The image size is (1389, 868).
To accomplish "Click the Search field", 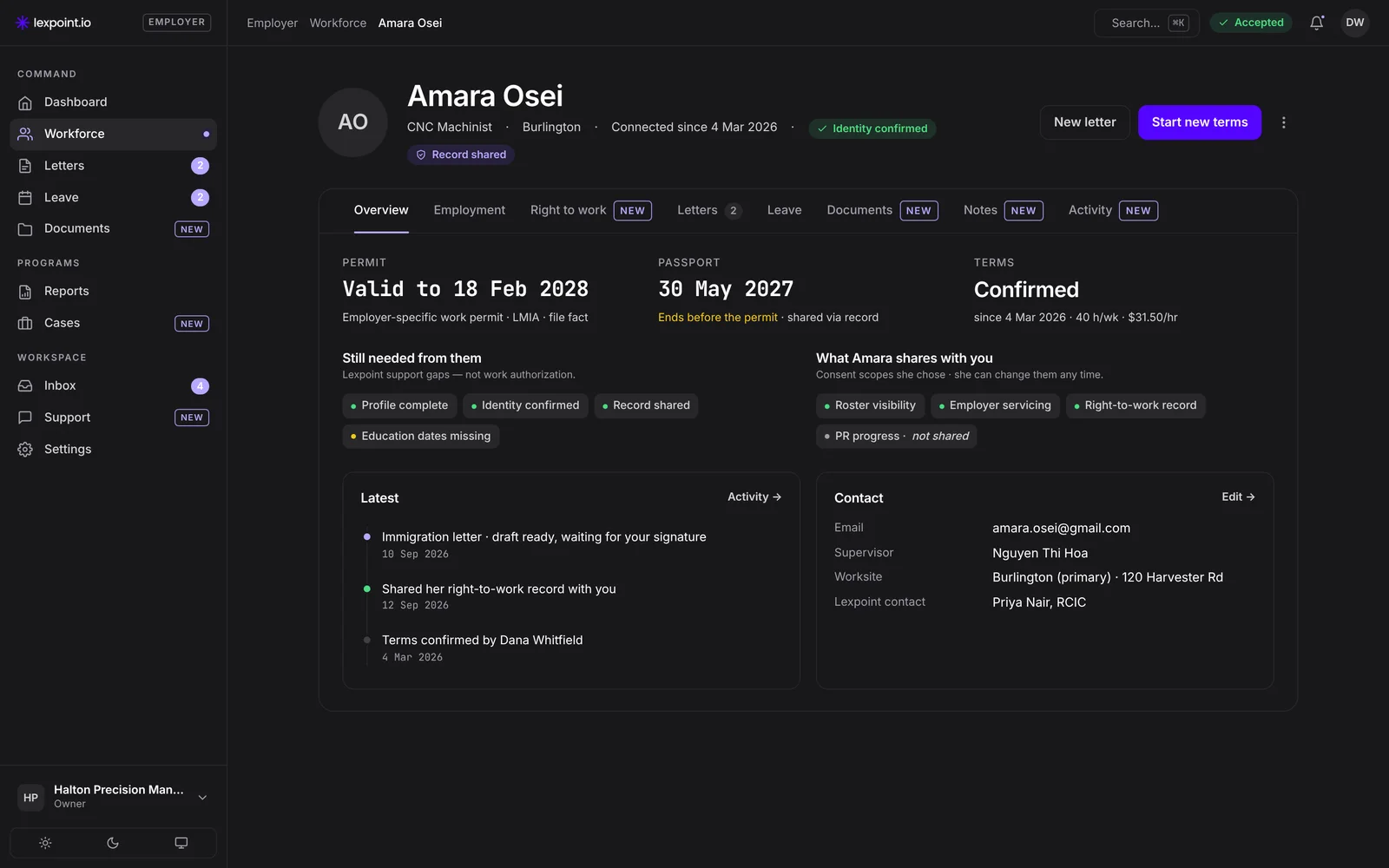I will 1147,23.
